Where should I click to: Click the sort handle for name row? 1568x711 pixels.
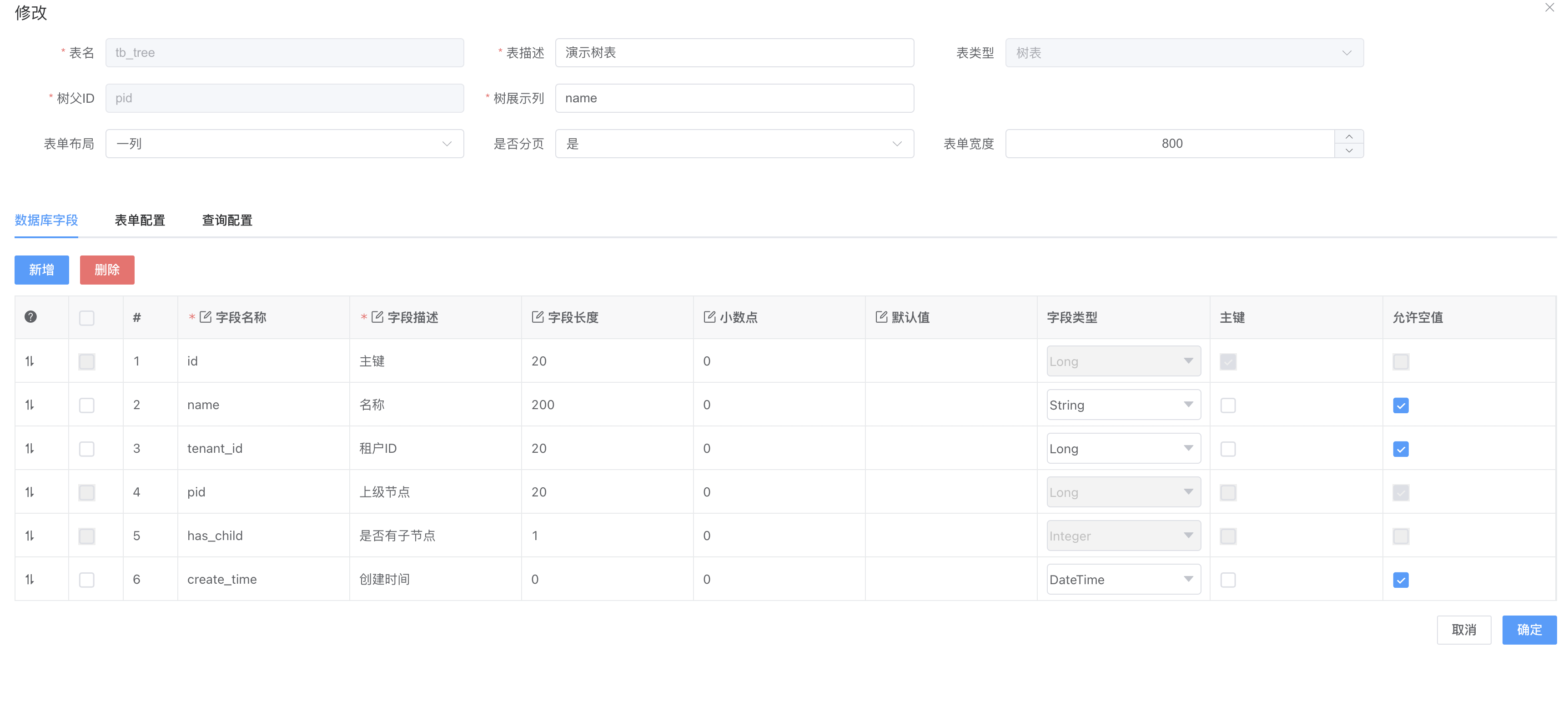(x=29, y=405)
